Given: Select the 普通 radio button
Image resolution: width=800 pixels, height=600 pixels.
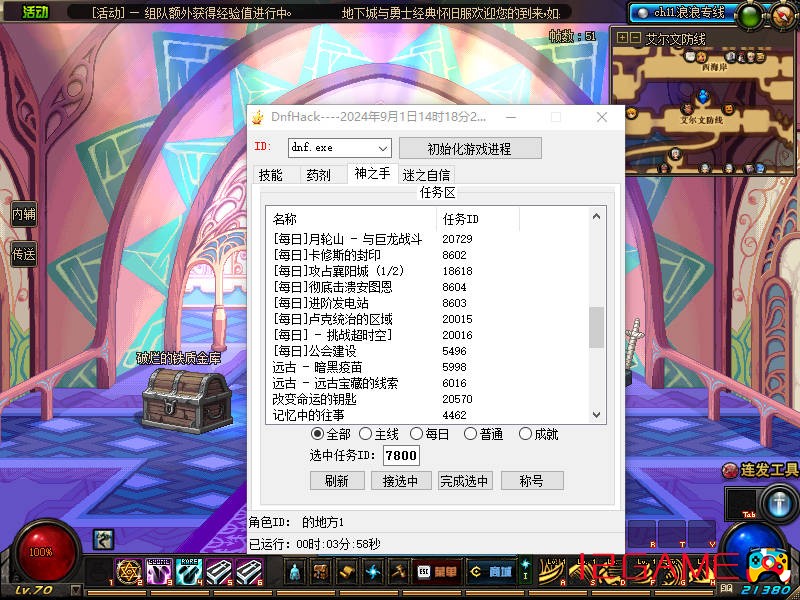Looking at the screenshot, I should pyautogui.click(x=470, y=434).
